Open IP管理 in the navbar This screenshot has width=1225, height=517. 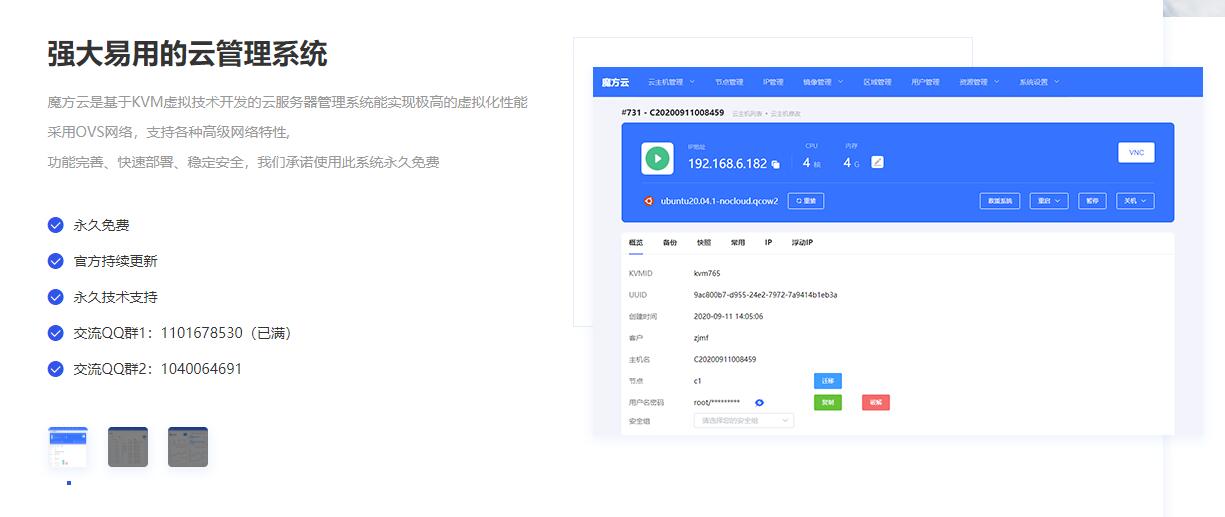[x=773, y=82]
